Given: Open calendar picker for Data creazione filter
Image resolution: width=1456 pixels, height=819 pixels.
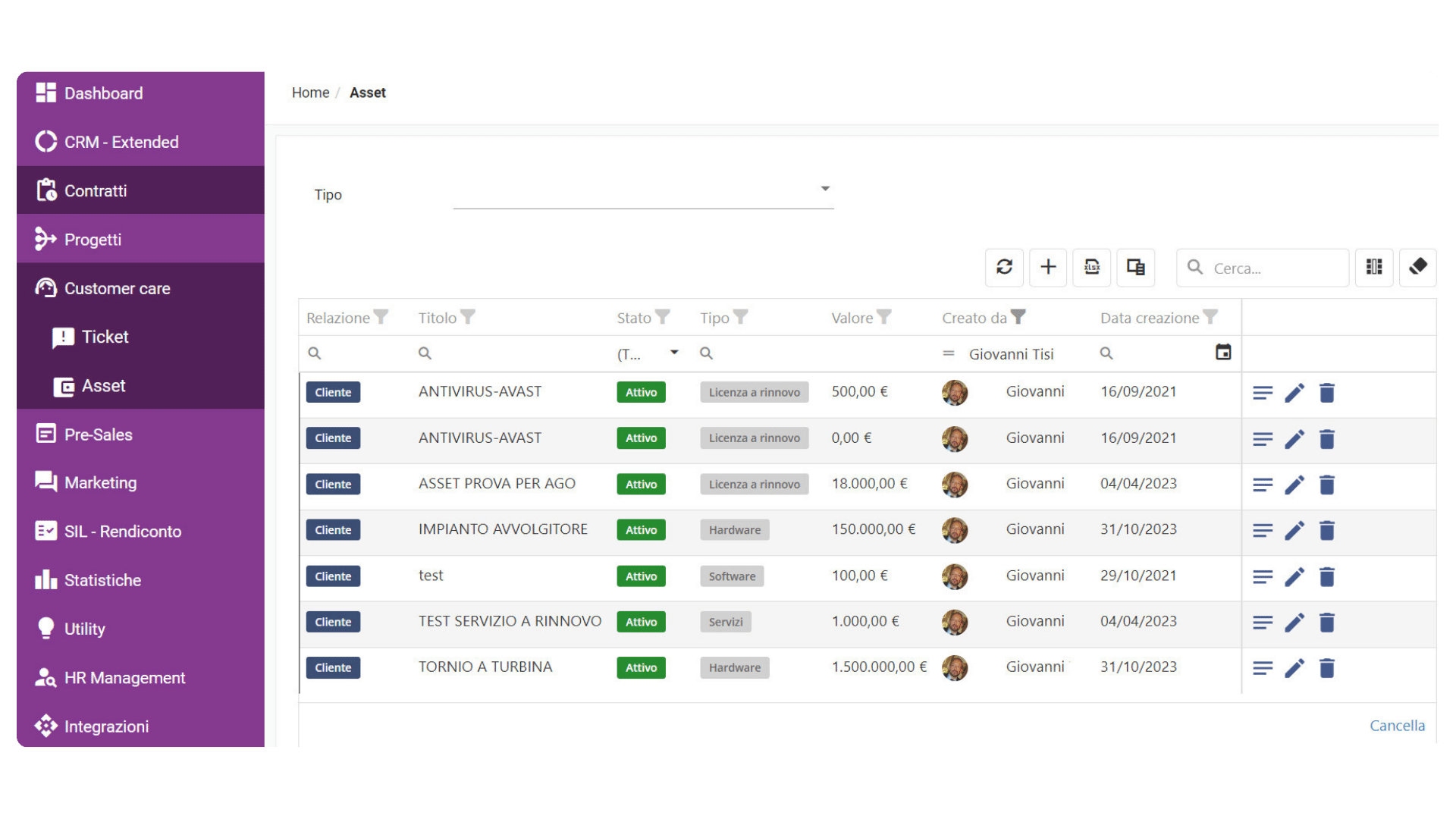Looking at the screenshot, I should pos(1223,353).
